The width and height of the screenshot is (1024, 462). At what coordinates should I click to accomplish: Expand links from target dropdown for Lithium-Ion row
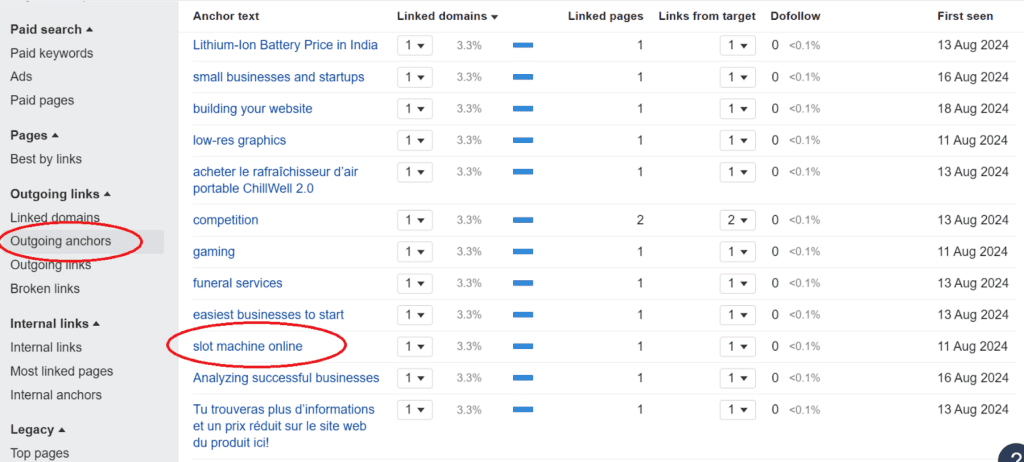pyautogui.click(x=737, y=45)
